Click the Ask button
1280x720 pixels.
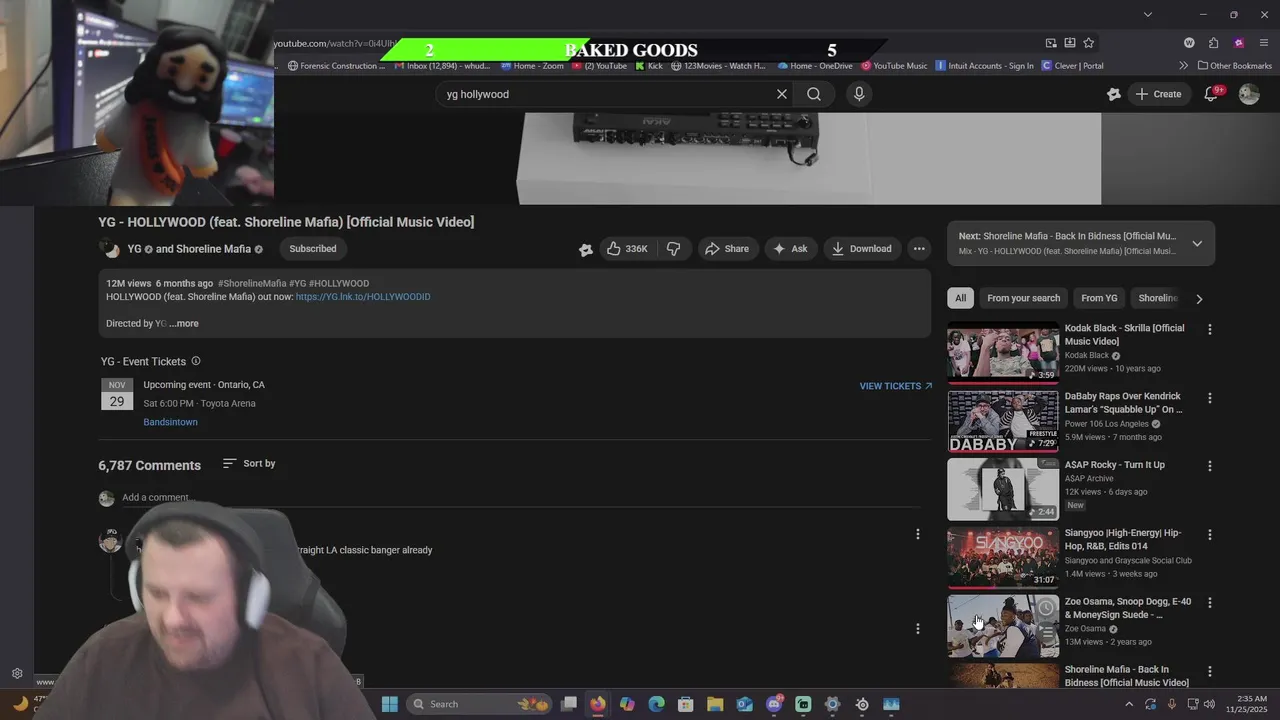(790, 249)
